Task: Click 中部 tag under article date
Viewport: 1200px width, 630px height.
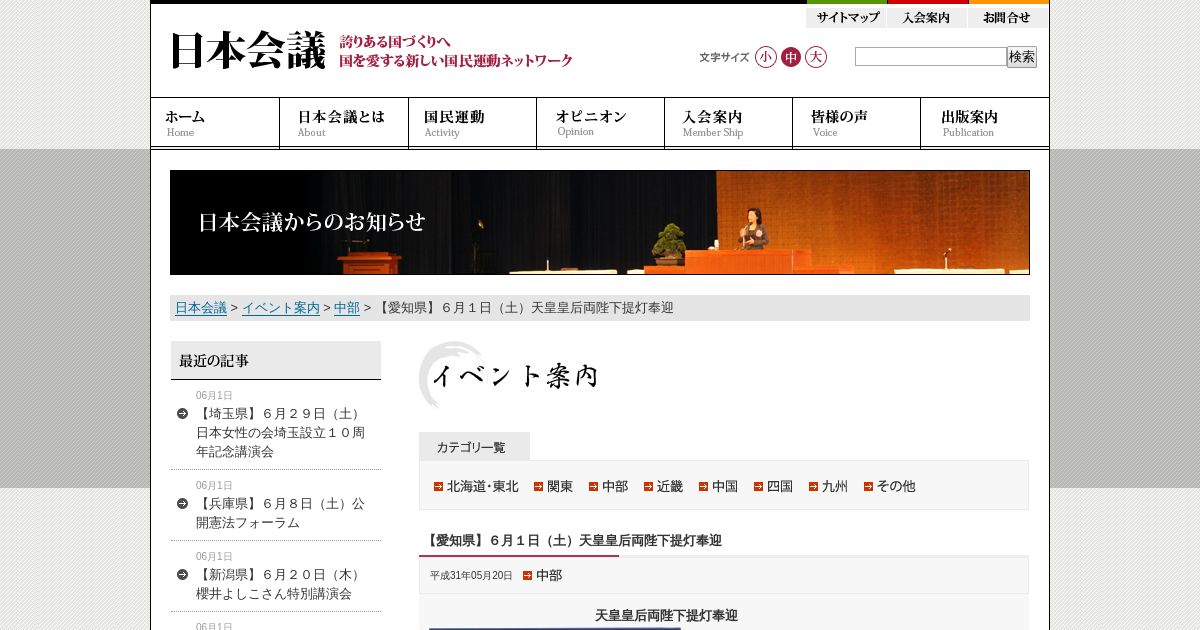Action: coord(549,575)
